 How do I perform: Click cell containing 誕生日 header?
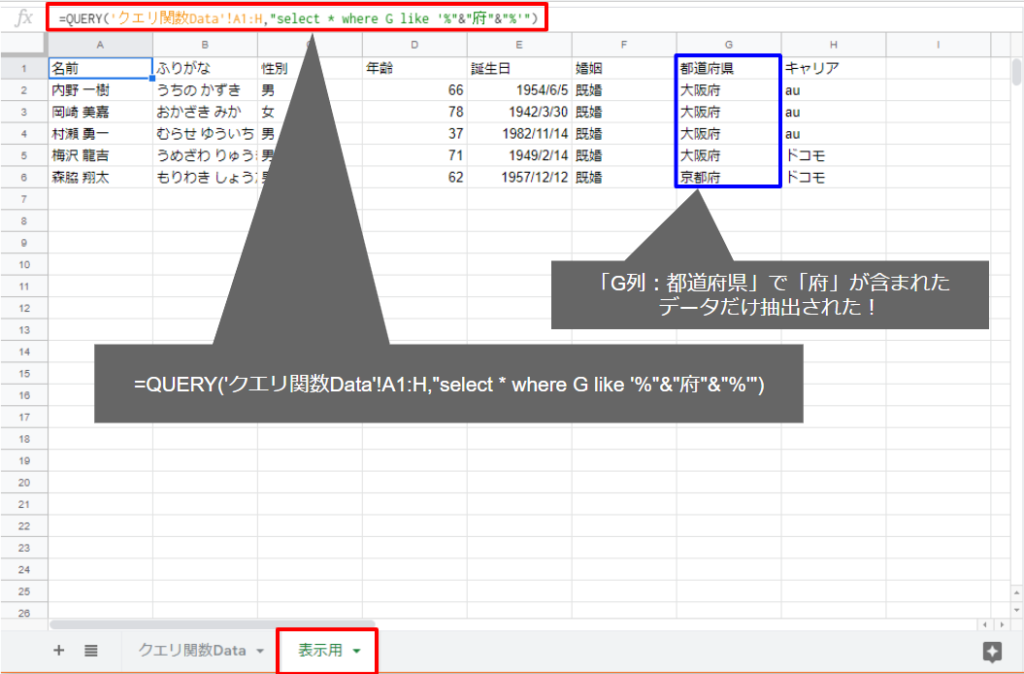pyautogui.click(x=519, y=68)
